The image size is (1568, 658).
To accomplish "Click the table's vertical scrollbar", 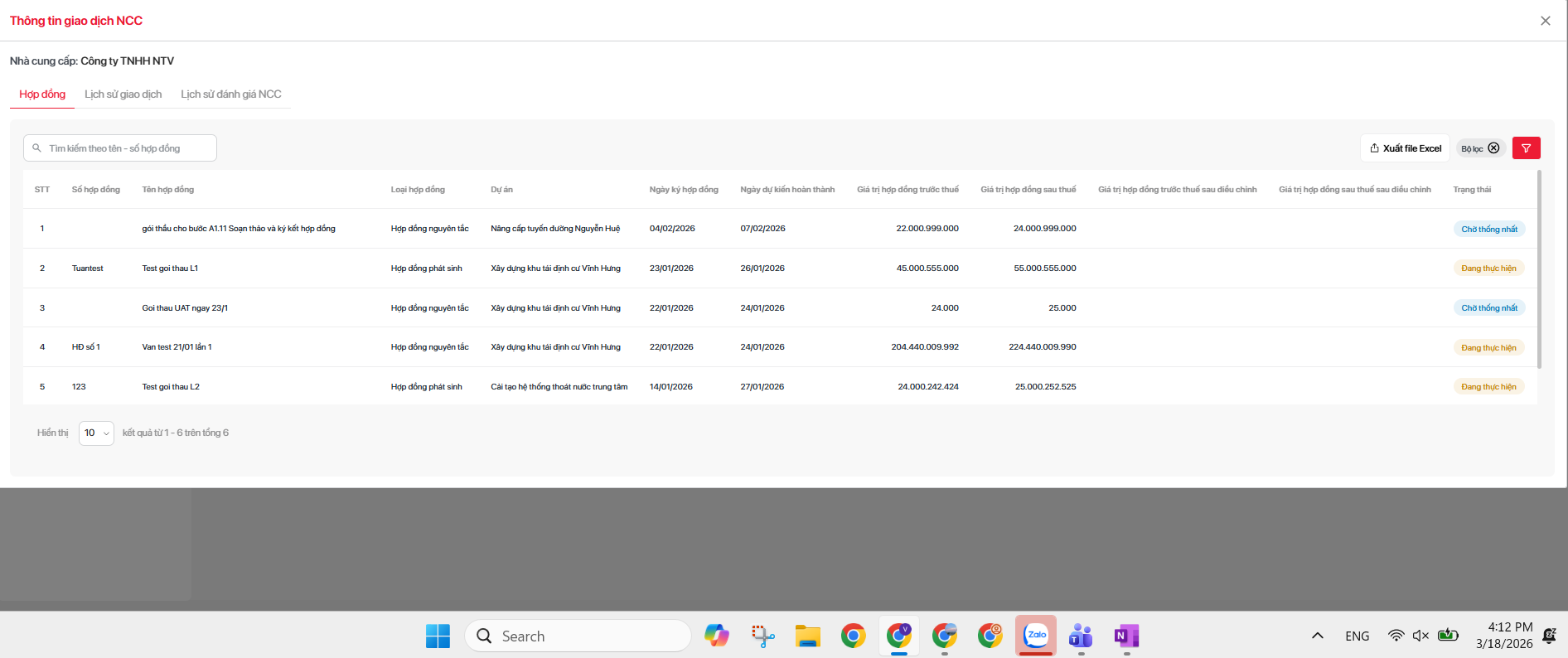I will pyautogui.click(x=1539, y=269).
